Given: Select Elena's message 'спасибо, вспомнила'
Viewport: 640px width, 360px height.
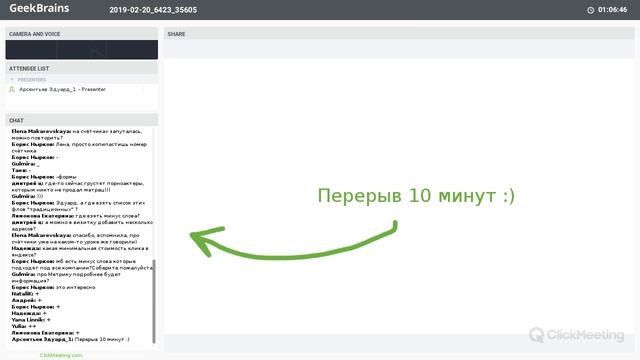Looking at the screenshot, I should [76, 238].
